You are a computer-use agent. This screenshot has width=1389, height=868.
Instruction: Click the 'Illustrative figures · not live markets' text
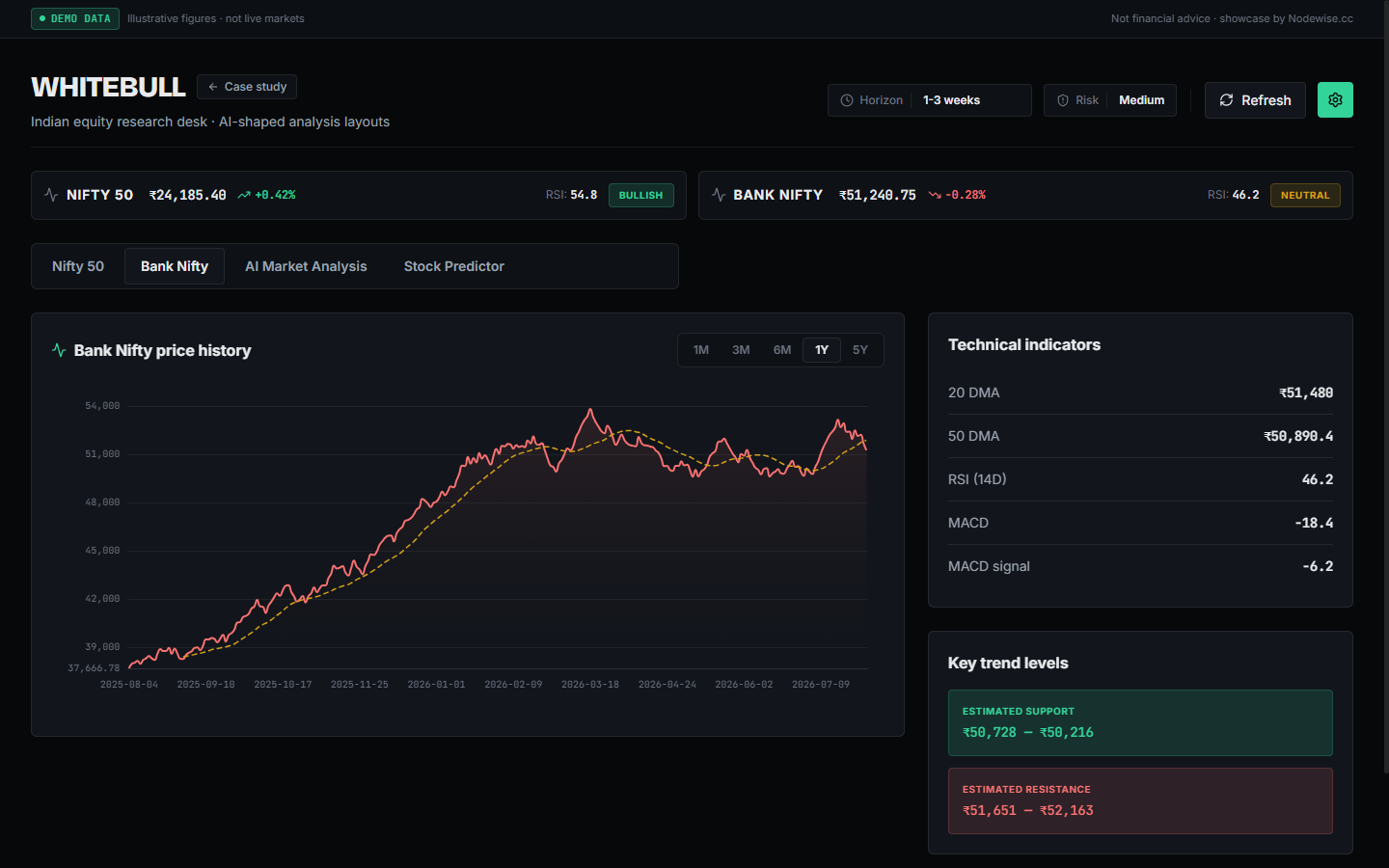click(216, 18)
